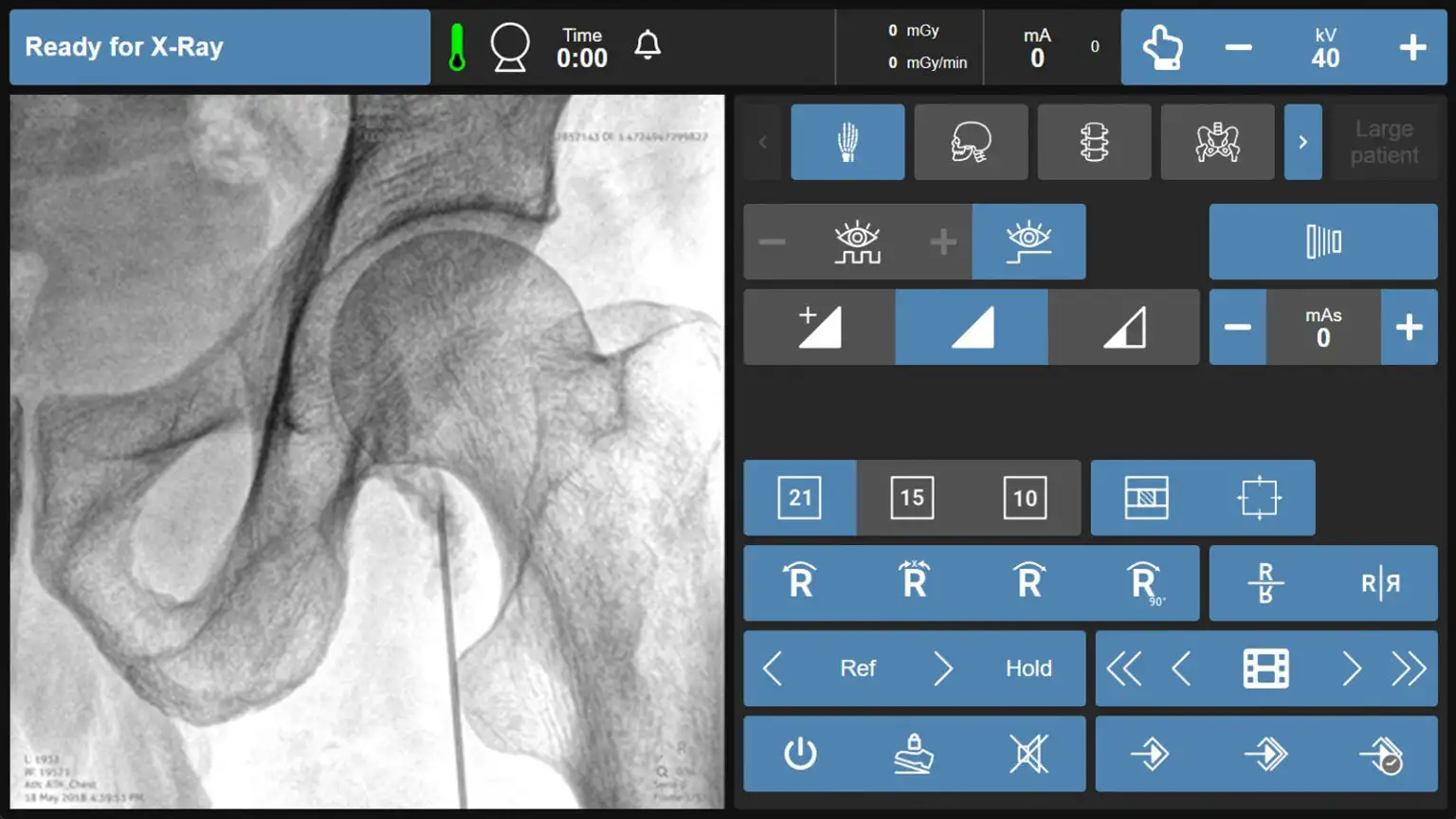1456x819 pixels.
Task: Click the Time 0:00 readout
Action: [582, 47]
